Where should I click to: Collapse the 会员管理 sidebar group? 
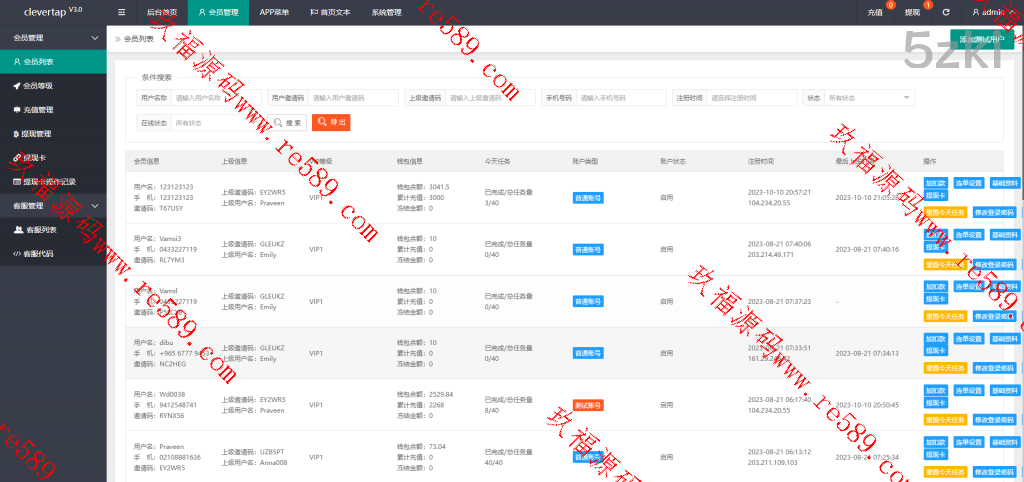coord(52,37)
